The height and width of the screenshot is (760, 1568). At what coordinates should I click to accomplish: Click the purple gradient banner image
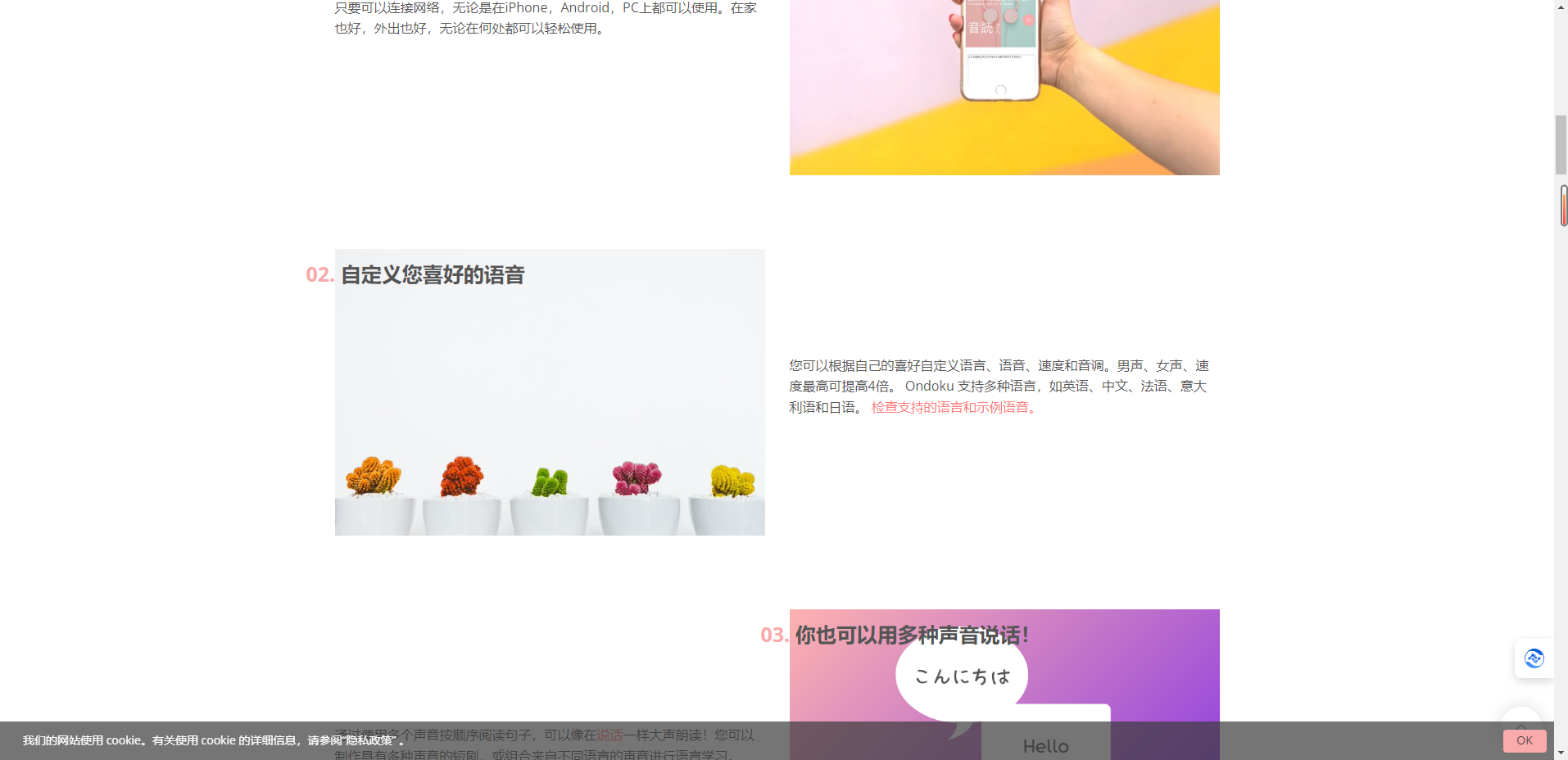click(x=1004, y=684)
